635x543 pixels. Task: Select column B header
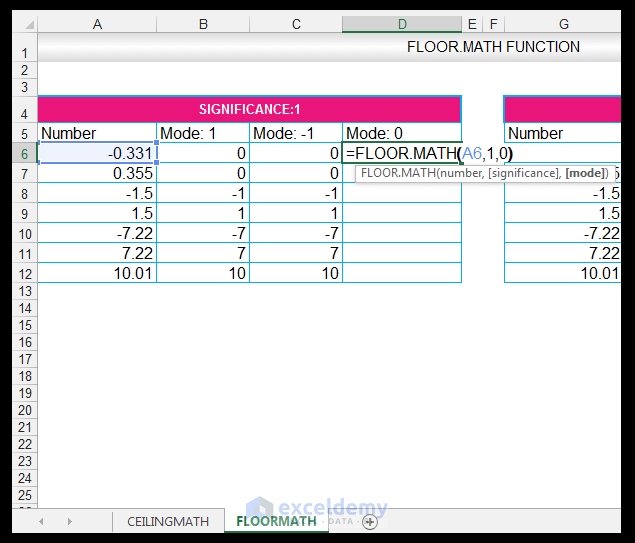tap(203, 24)
